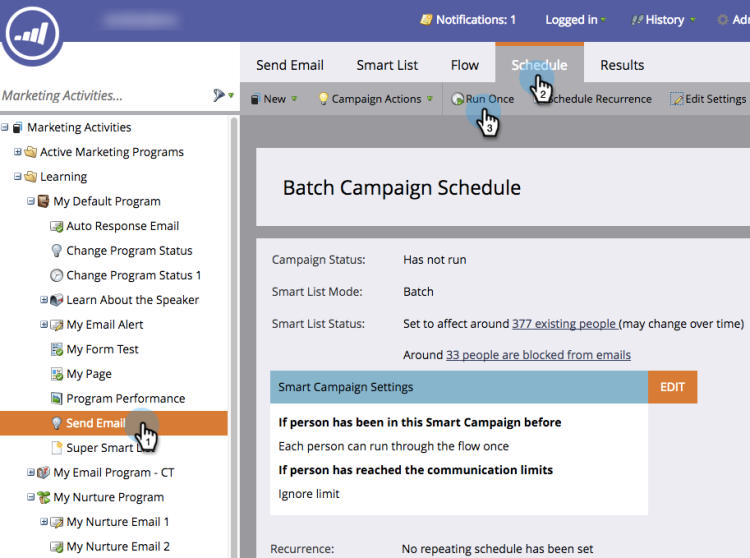
Task: Click Notifications: 1 in header
Action: coord(475,20)
